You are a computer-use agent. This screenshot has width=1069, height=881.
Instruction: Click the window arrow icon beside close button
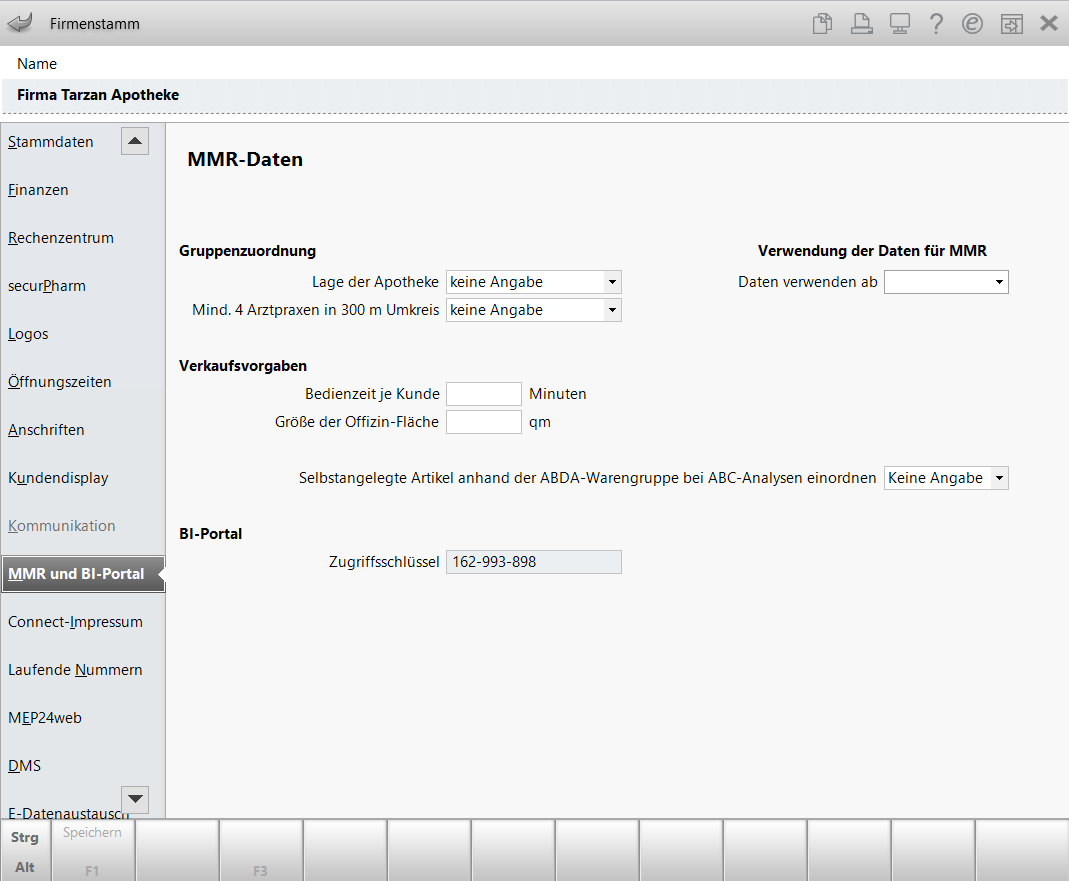(1011, 24)
